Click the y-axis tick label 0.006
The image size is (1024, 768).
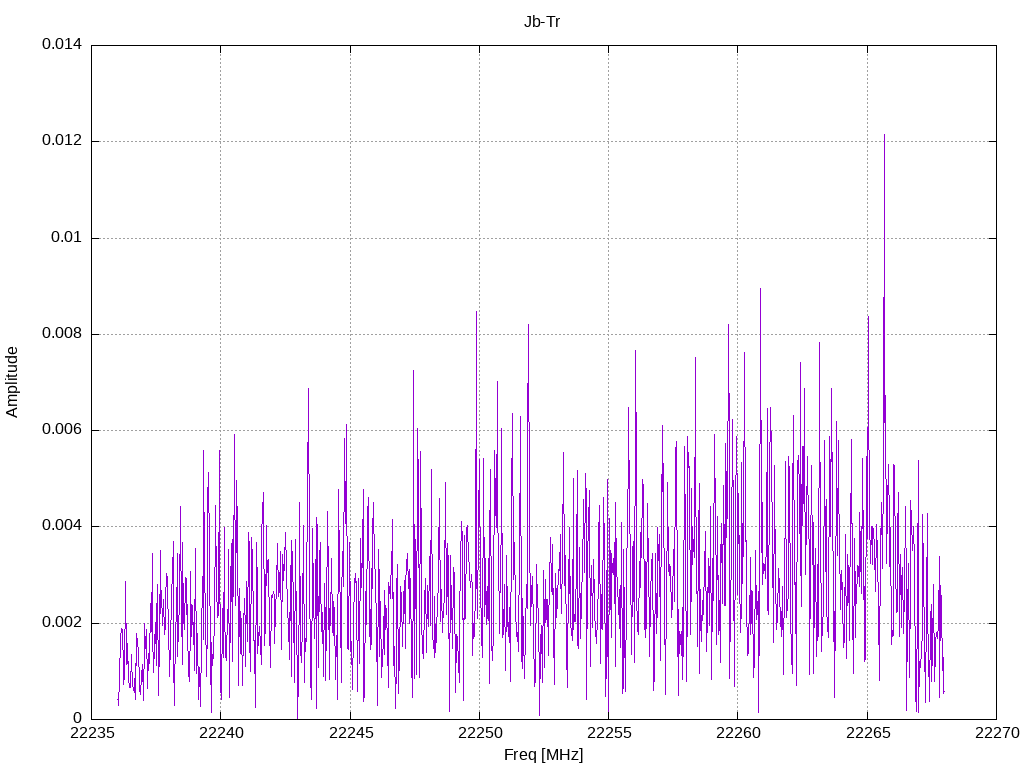click(x=62, y=429)
